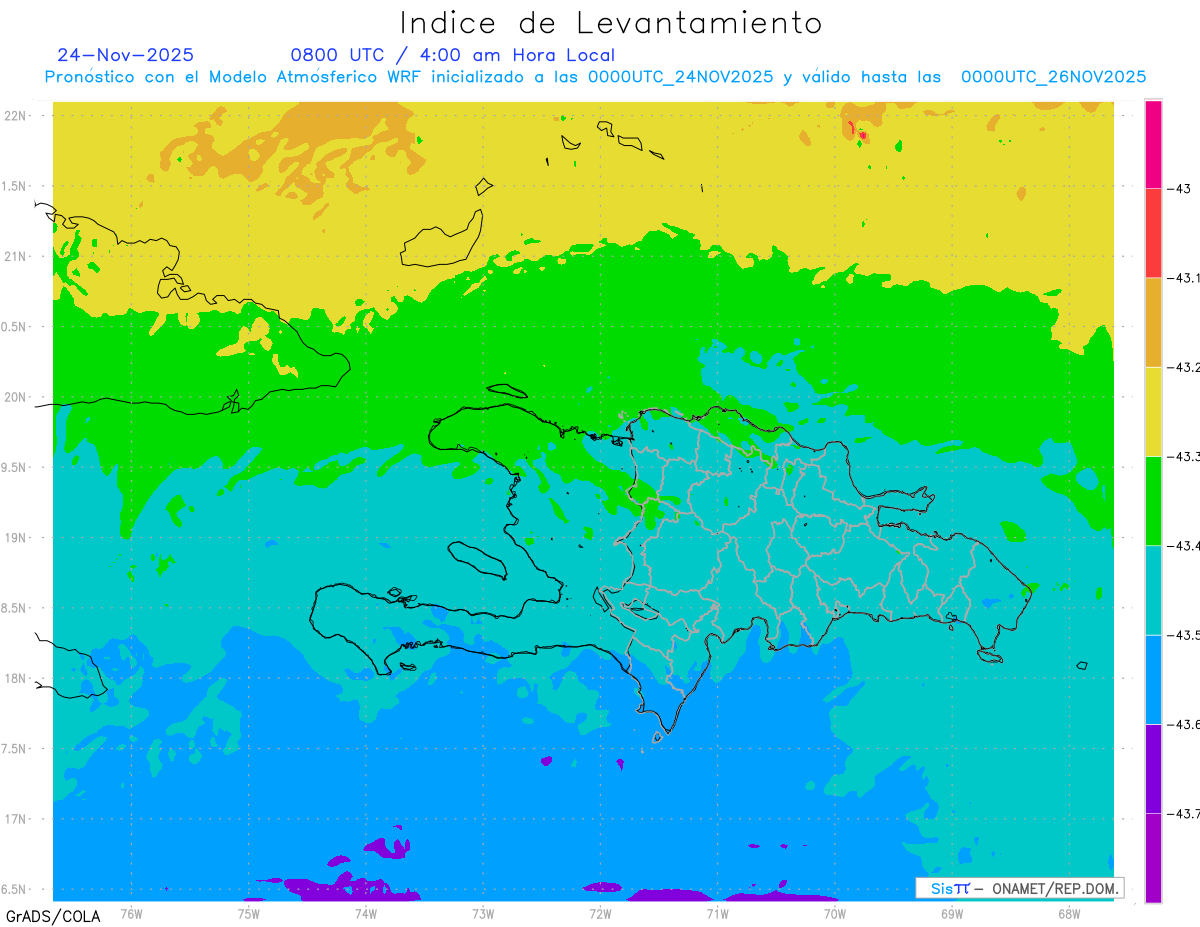Select the "-43" color scale value
Image resolution: width=1200 pixels, height=927 pixels.
pos(1178,189)
